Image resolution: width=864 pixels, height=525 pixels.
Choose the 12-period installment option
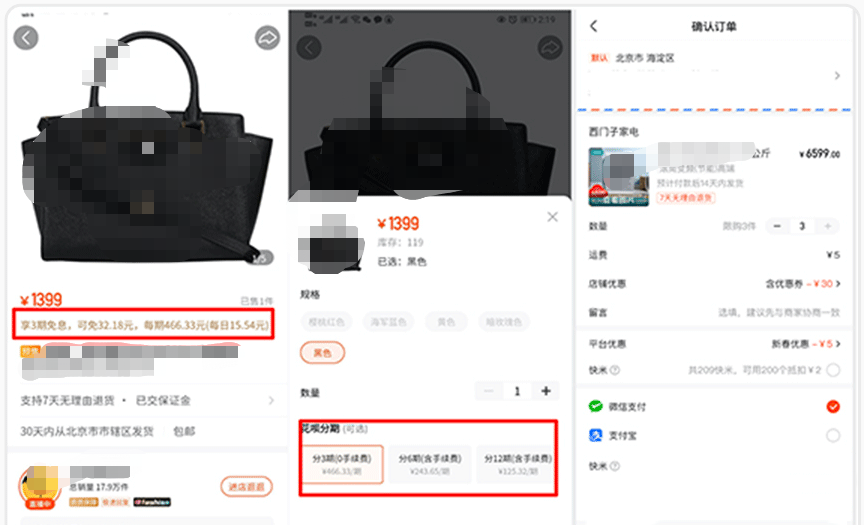[517, 464]
